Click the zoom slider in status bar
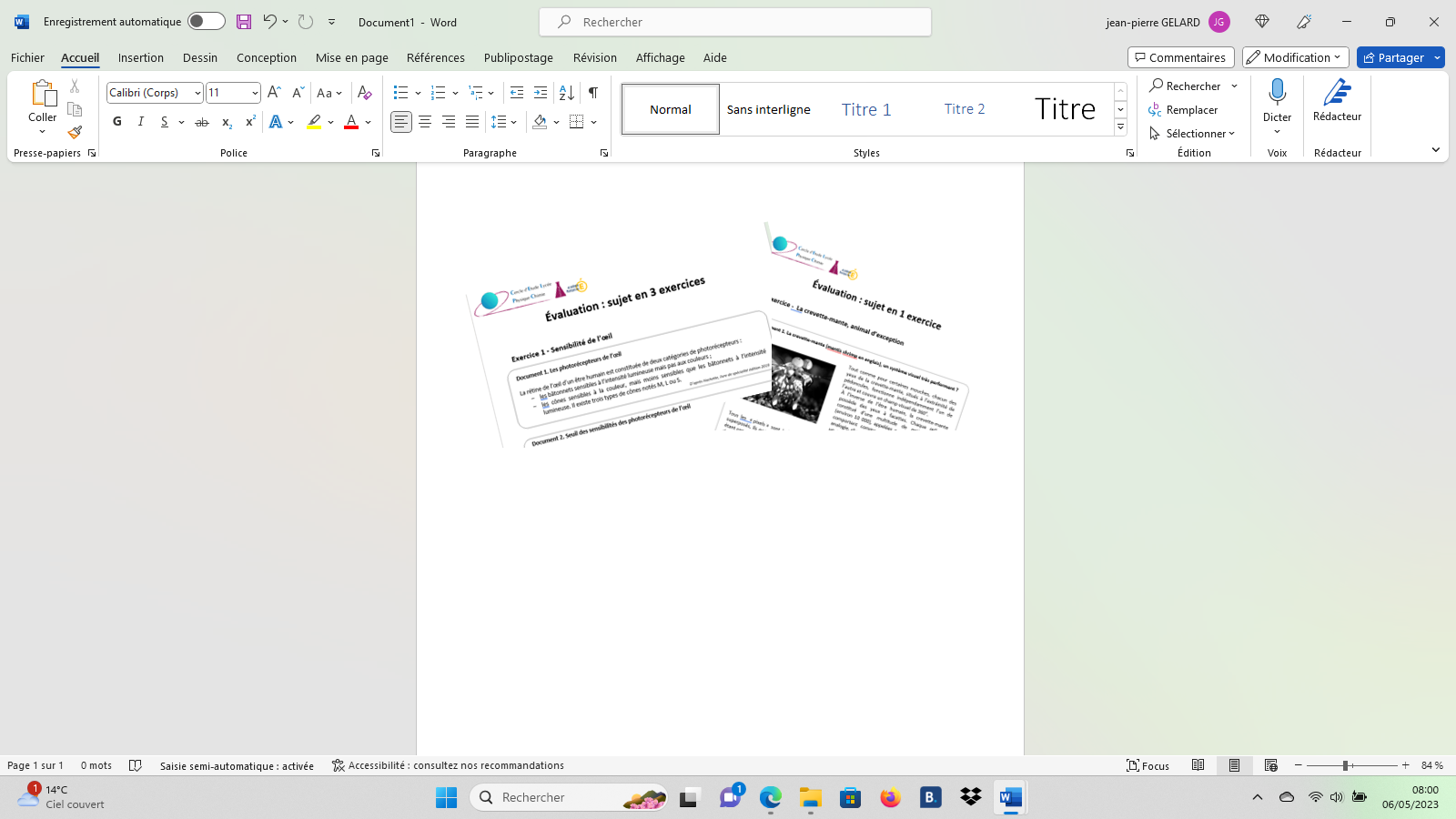The height and width of the screenshot is (819, 1456). point(1345,765)
